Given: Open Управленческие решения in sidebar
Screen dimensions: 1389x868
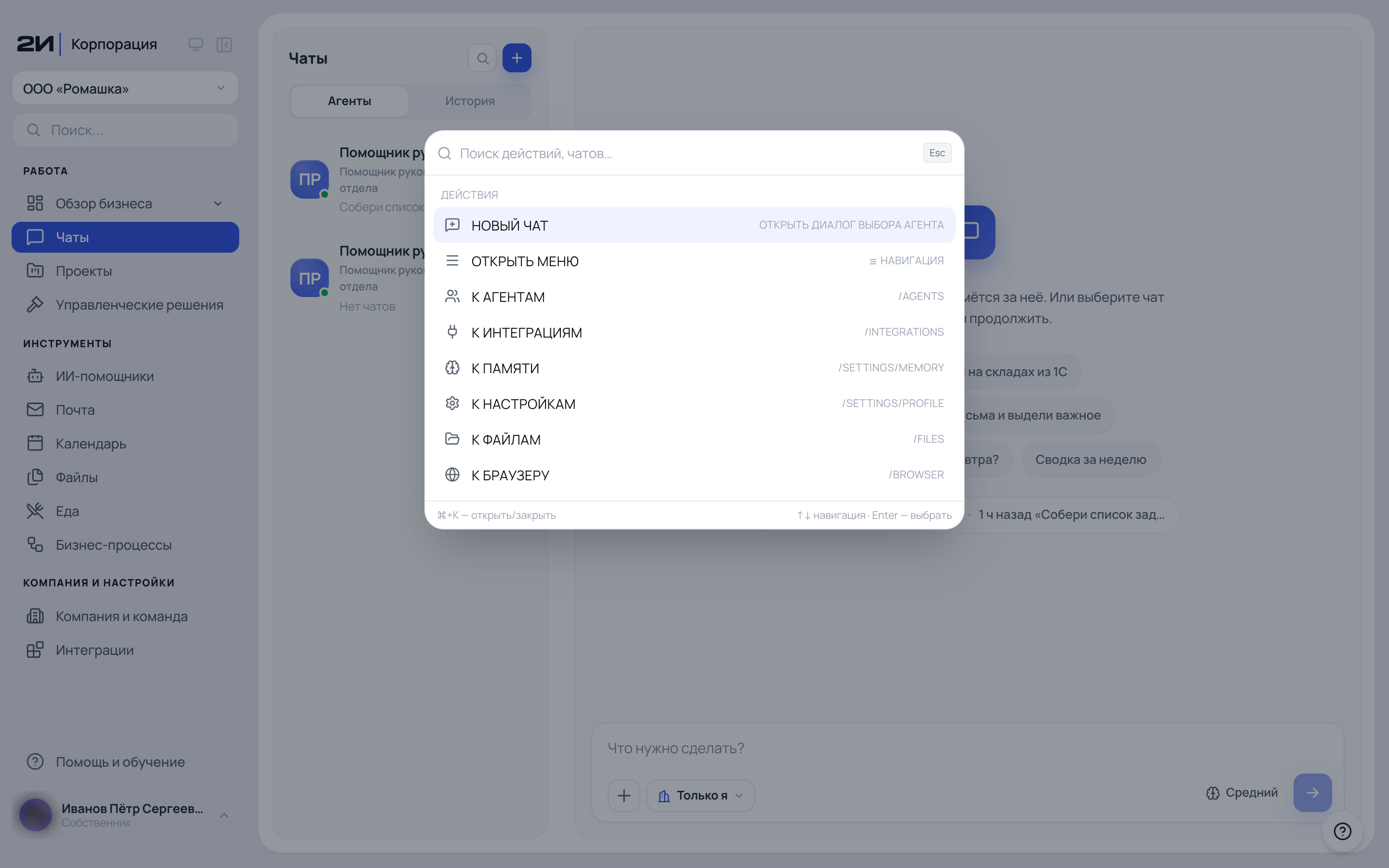Looking at the screenshot, I should click(125, 305).
